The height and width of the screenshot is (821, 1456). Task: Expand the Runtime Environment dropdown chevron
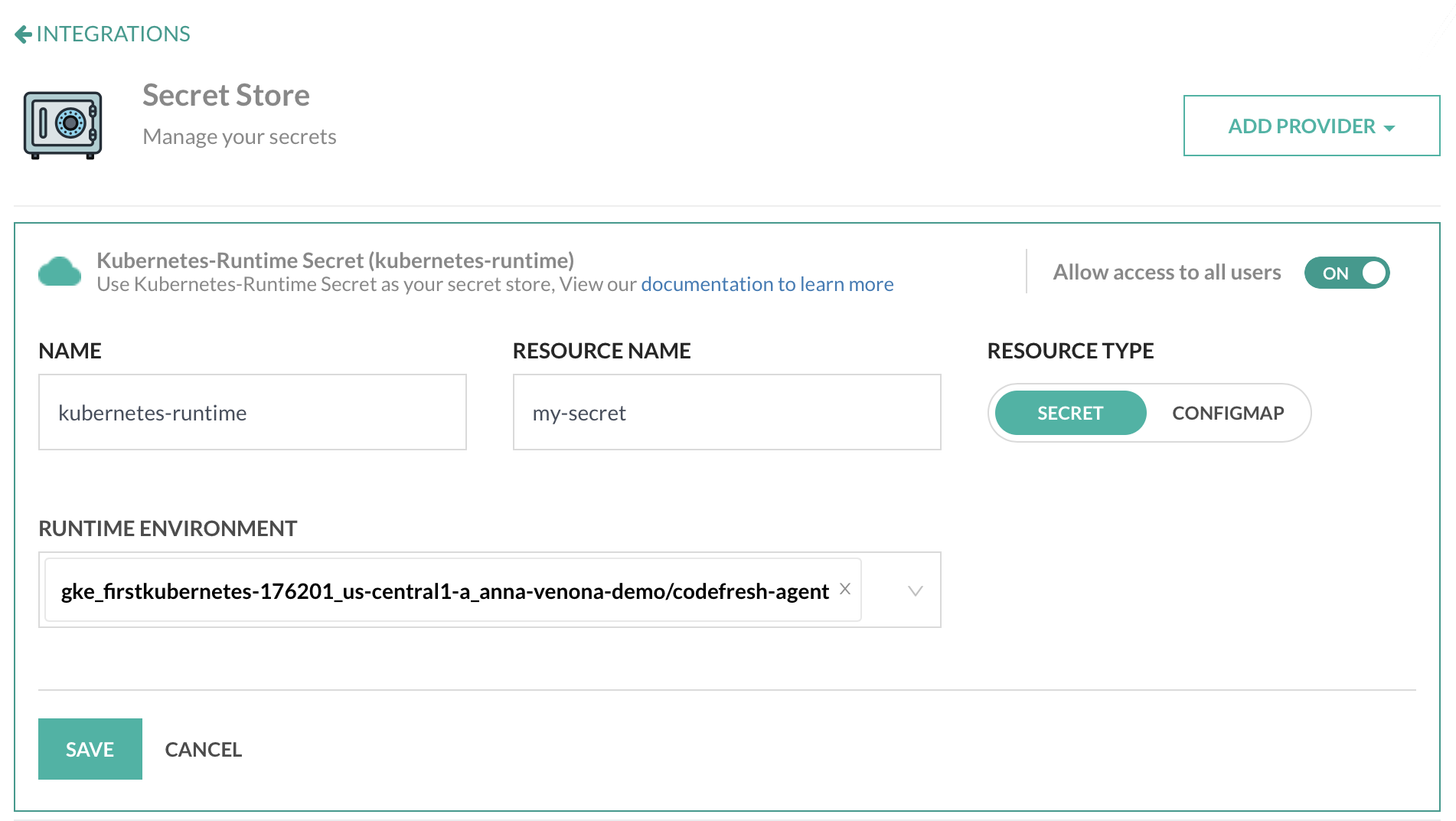(x=915, y=590)
